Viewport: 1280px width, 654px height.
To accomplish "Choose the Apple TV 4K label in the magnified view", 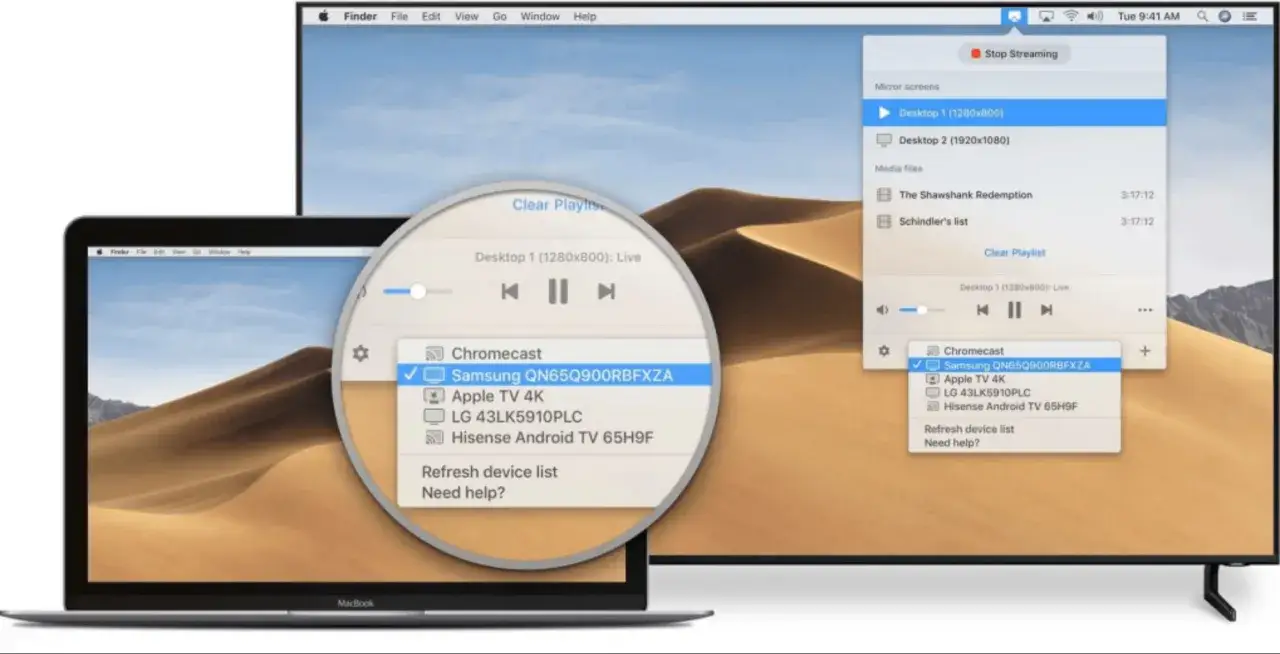I will 497,396.
